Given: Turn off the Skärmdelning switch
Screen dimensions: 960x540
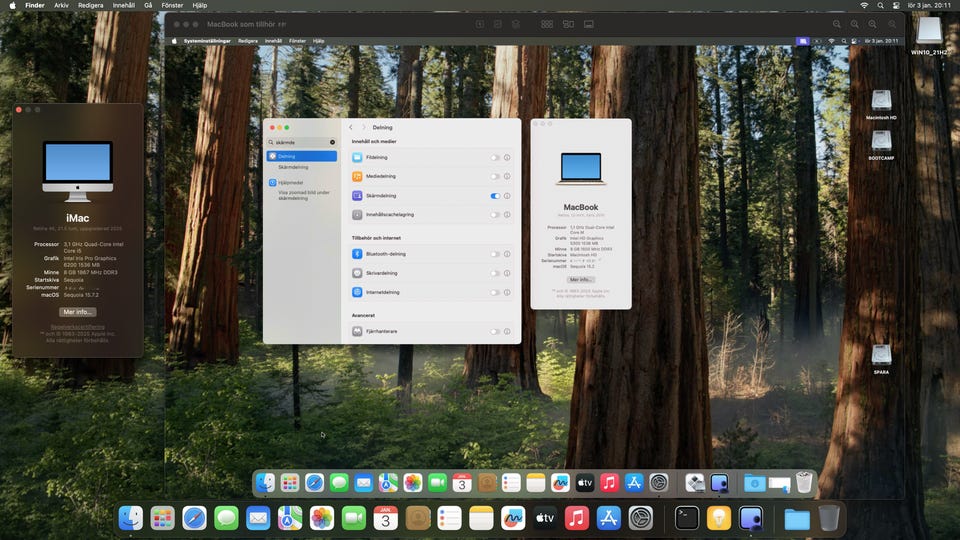Looking at the screenshot, I should tap(494, 196).
